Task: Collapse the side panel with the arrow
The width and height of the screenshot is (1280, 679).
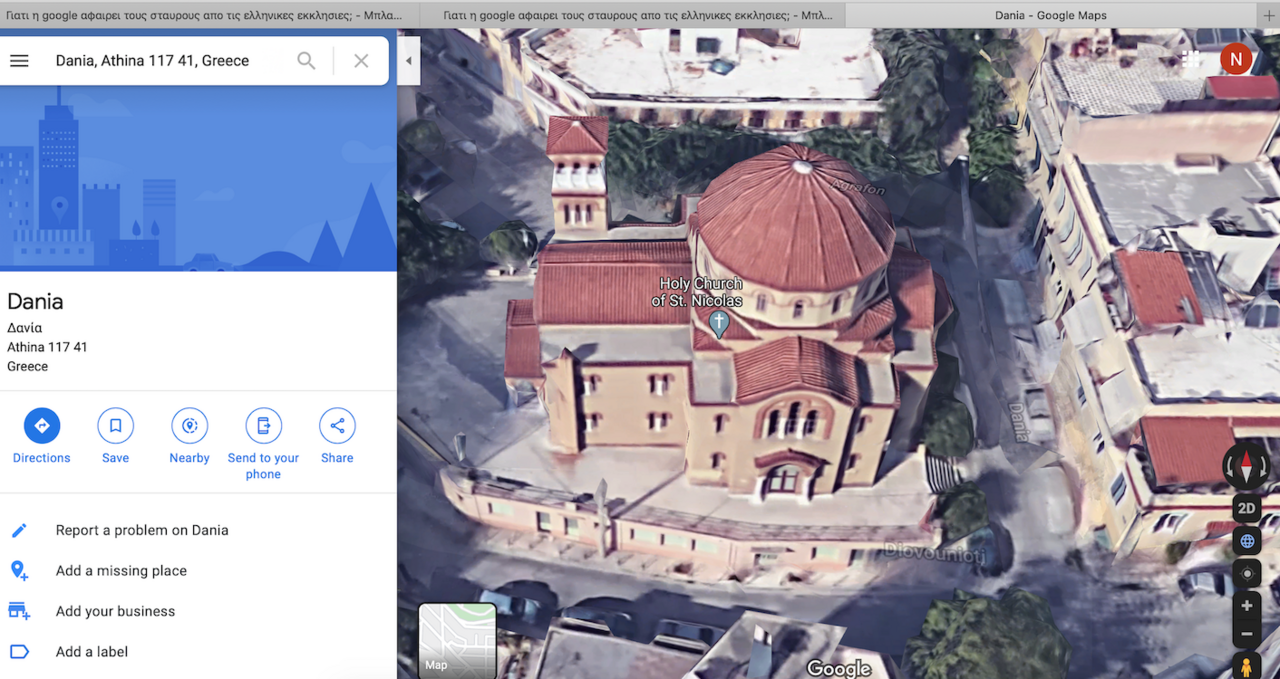Action: click(408, 61)
